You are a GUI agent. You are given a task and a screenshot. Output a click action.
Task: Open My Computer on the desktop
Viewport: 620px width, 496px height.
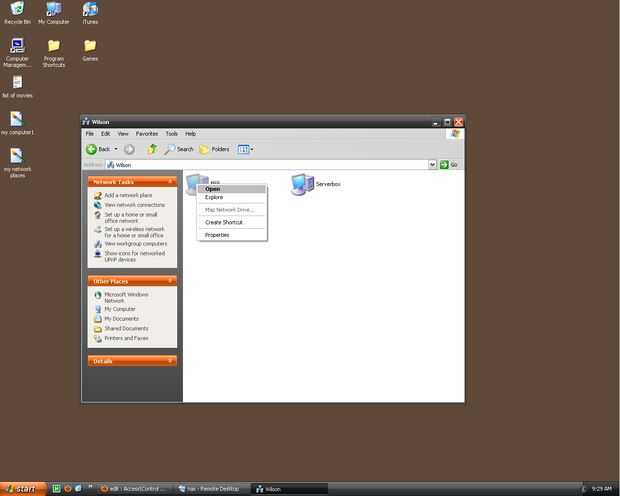click(x=53, y=12)
